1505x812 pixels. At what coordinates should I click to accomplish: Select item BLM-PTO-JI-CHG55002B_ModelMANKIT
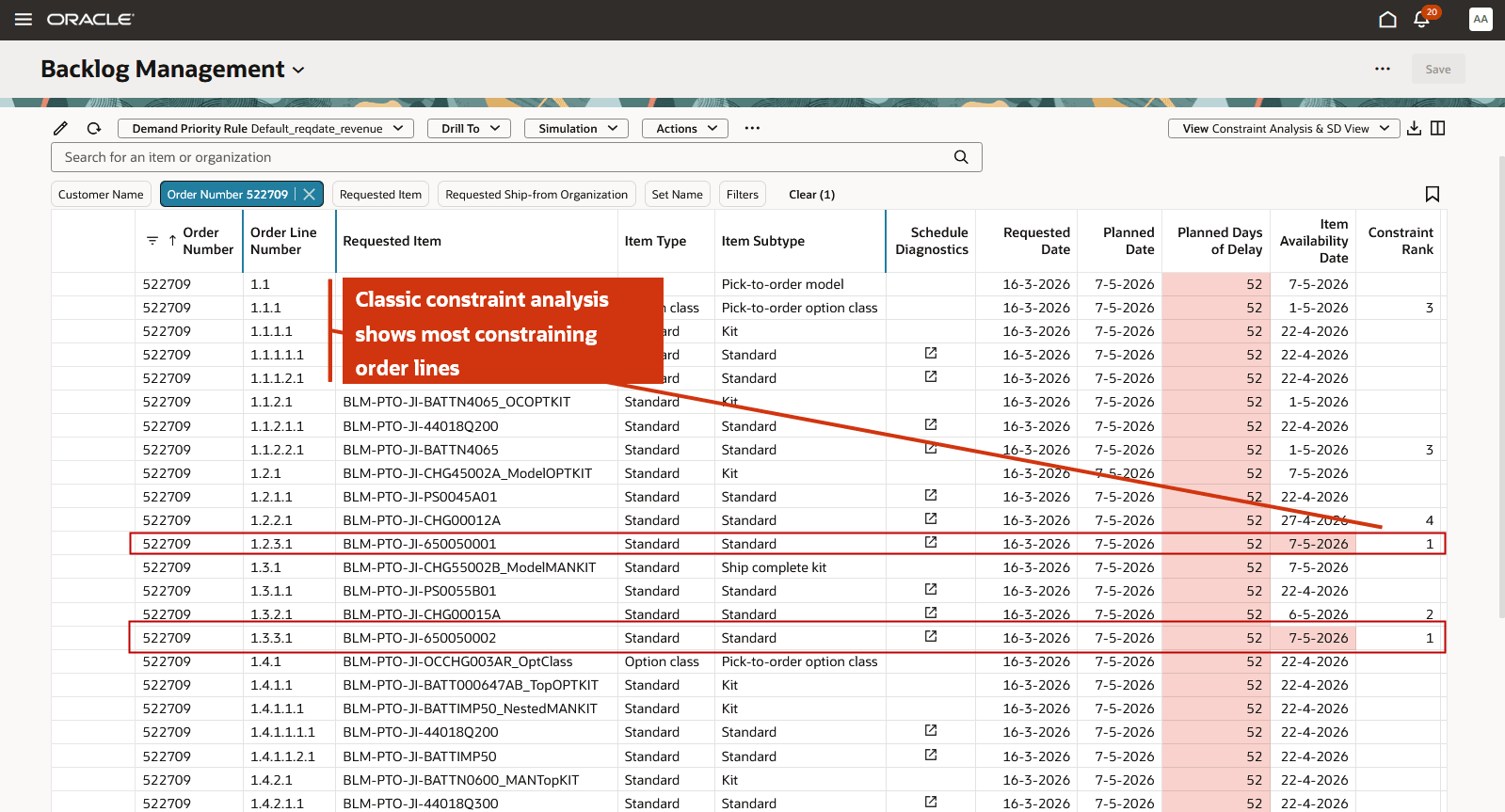[x=469, y=566]
